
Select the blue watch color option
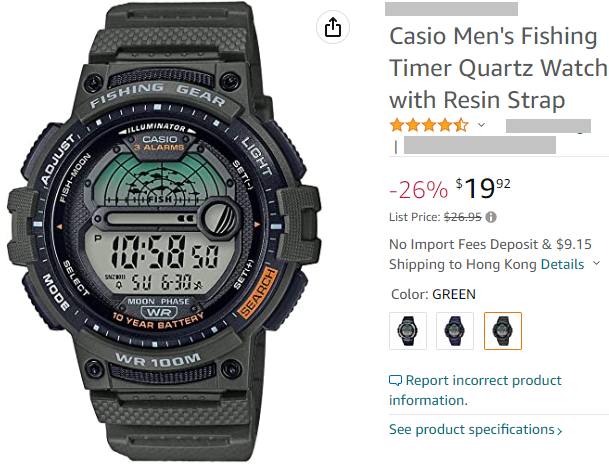(455, 331)
